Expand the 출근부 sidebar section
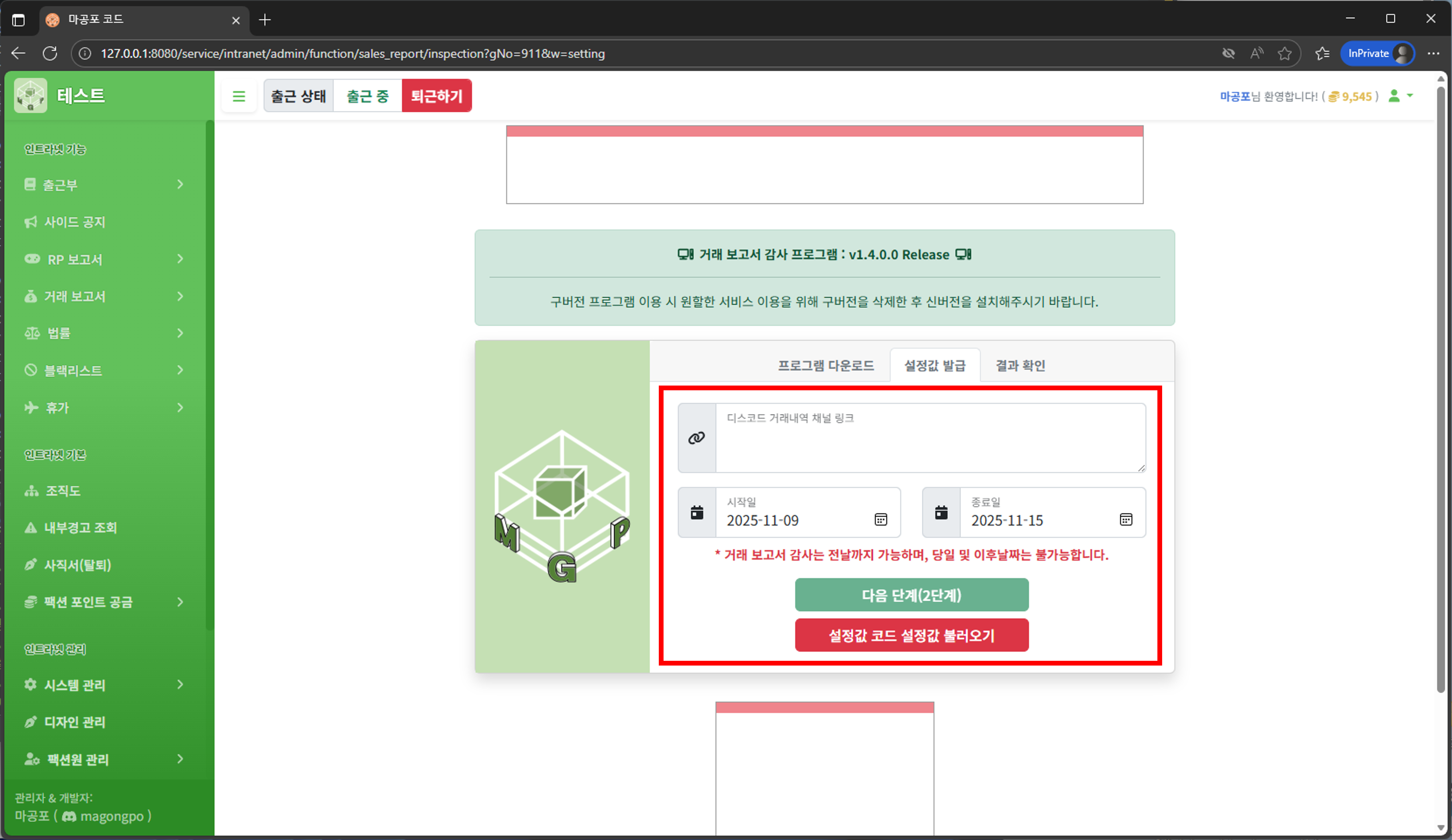Image resolution: width=1452 pixels, height=840 pixels. [x=180, y=184]
